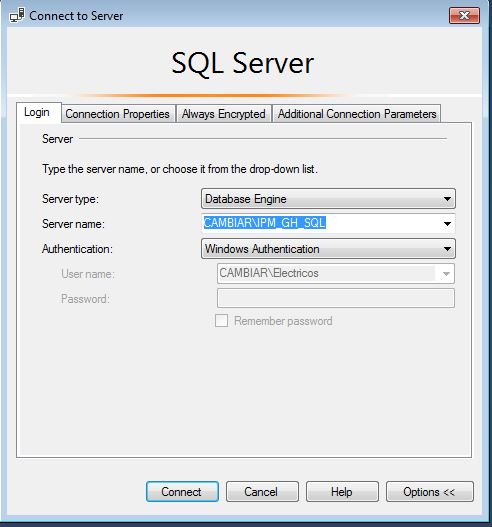Open Help for this dialog
The height and width of the screenshot is (527, 492).
(342, 492)
